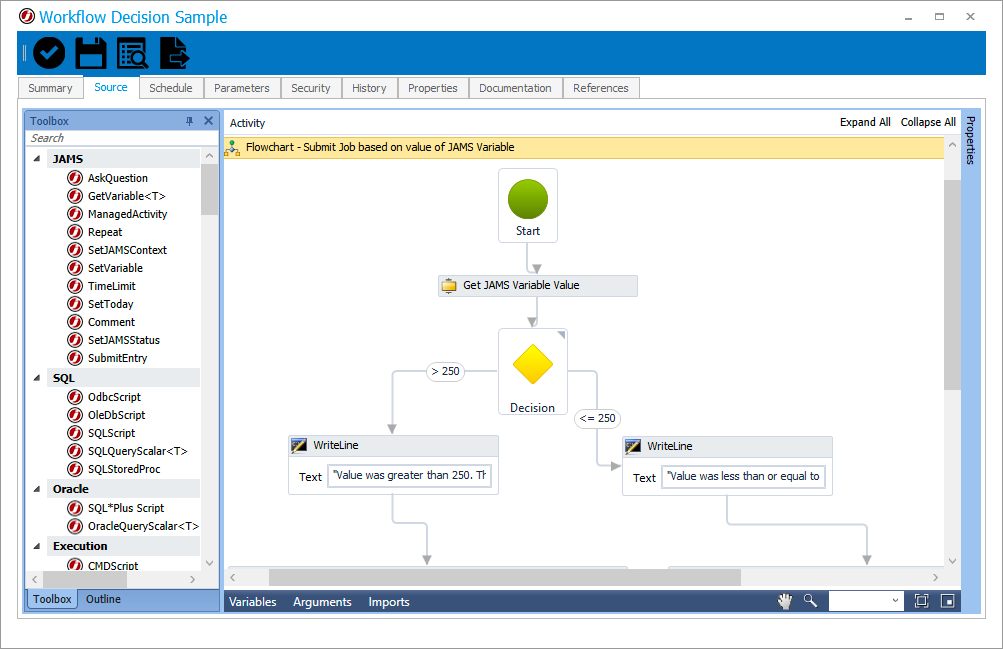The width and height of the screenshot is (1003, 649).
Task: Click the export document toolbar icon
Action: 174,53
